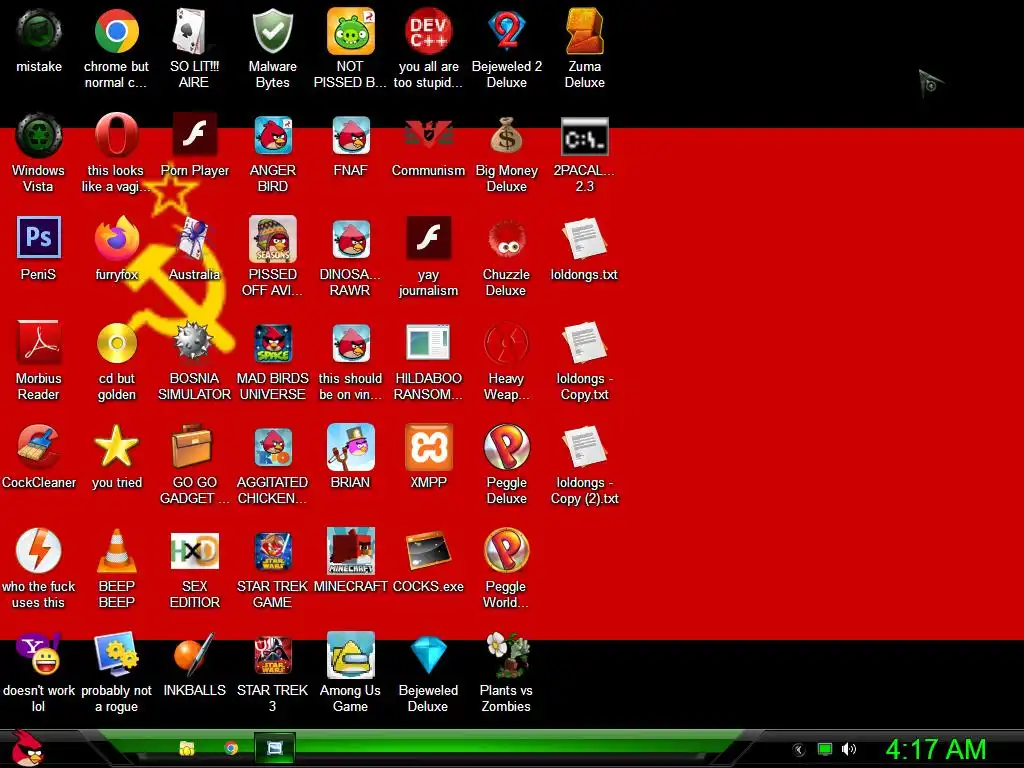Screen dimensions: 1024x768
Task: Click the 'furryfox' Firefox icon
Action: pos(116,238)
